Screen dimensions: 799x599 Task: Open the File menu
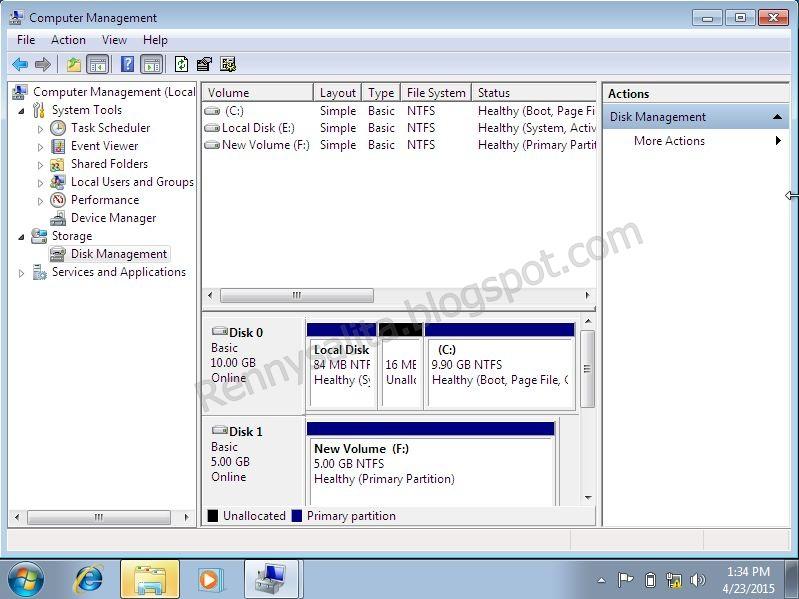[x=26, y=40]
